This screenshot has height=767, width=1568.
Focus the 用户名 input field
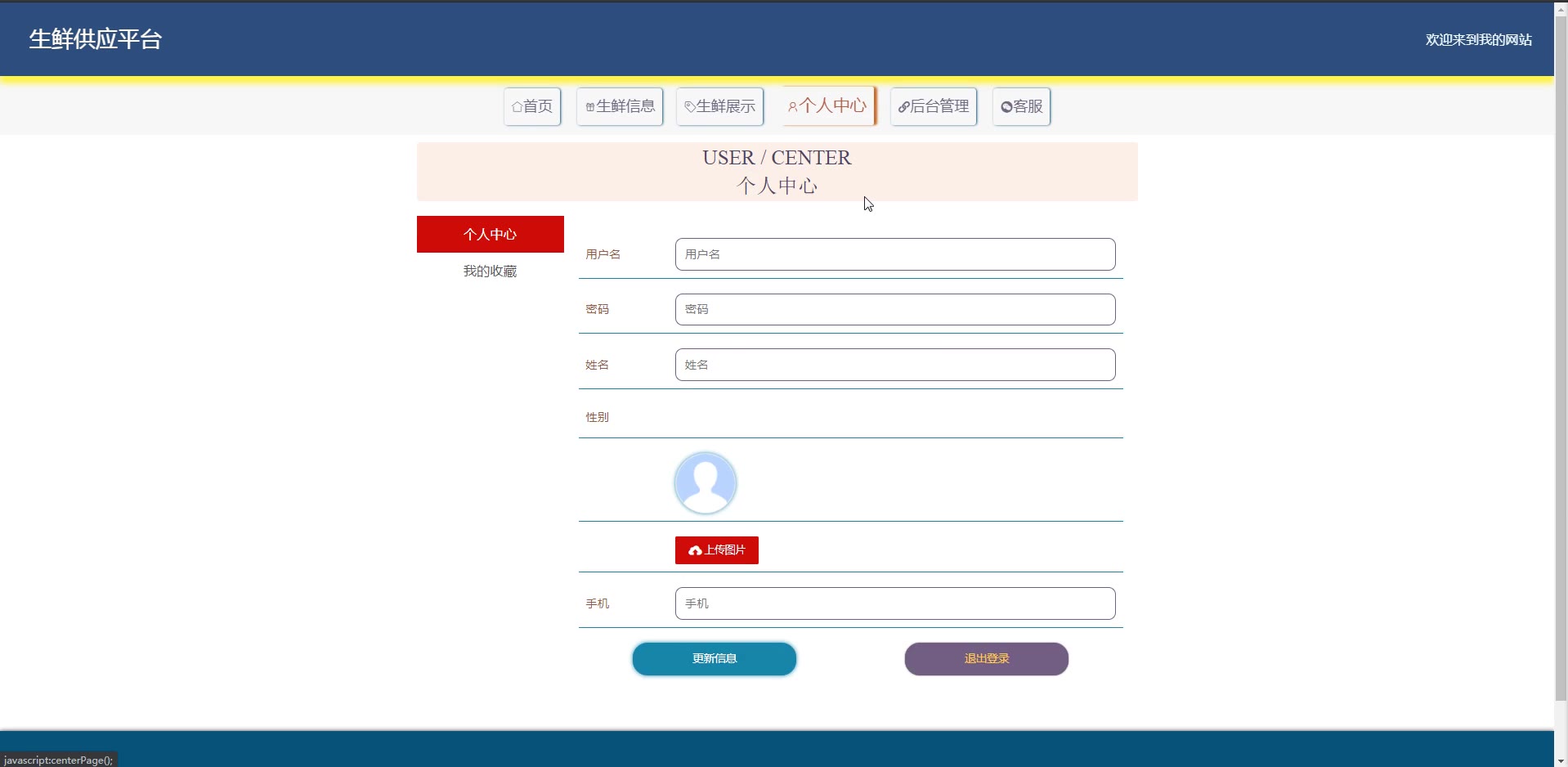tap(895, 254)
